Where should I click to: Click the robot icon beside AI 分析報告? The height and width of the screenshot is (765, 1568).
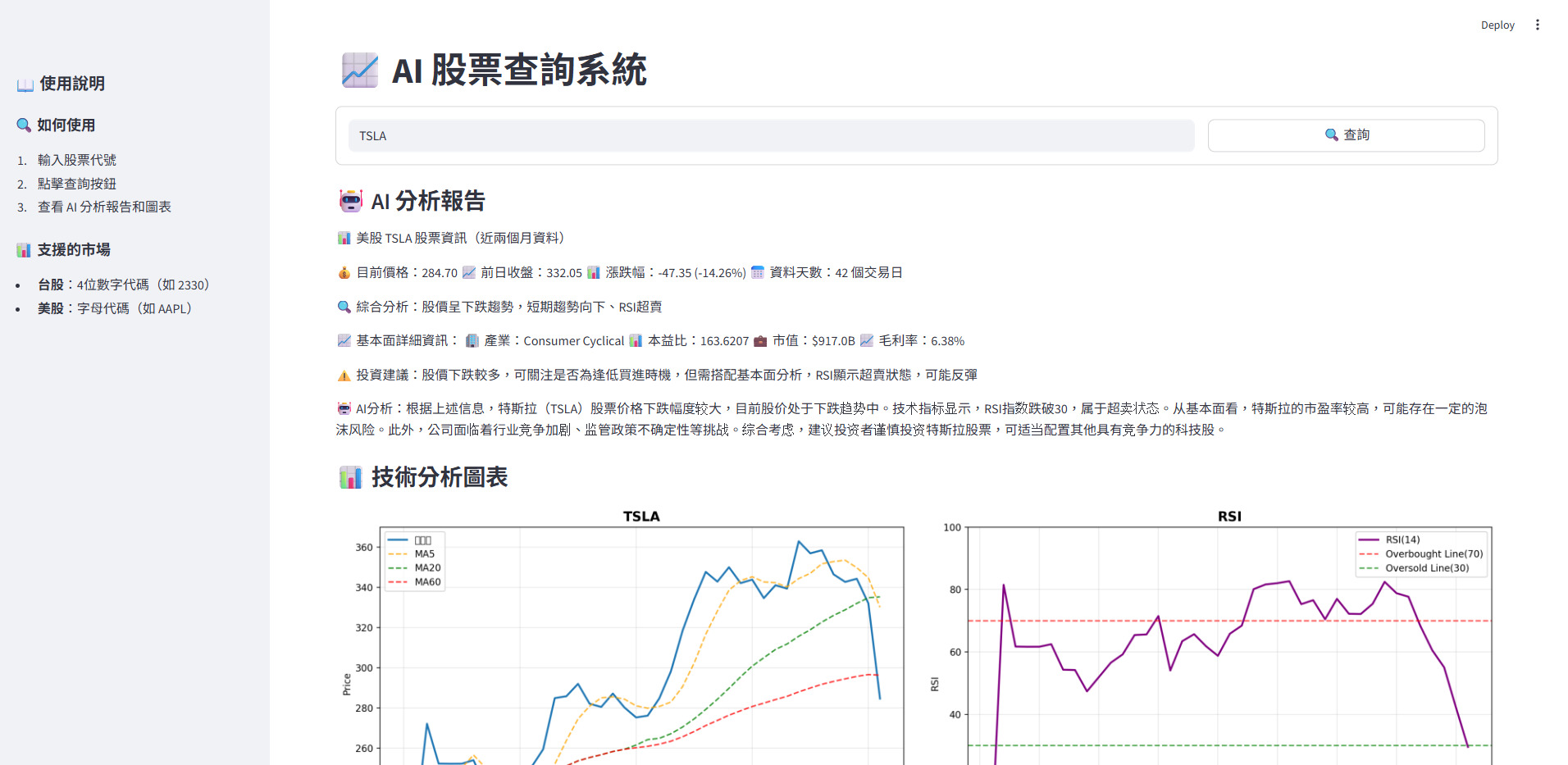click(x=351, y=201)
